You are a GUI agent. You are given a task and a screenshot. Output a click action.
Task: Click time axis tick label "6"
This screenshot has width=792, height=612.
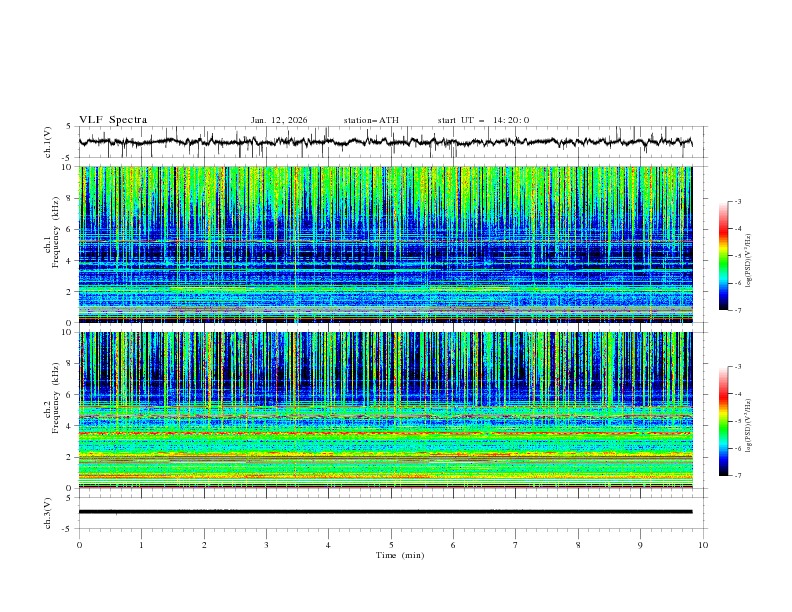pyautogui.click(x=453, y=545)
